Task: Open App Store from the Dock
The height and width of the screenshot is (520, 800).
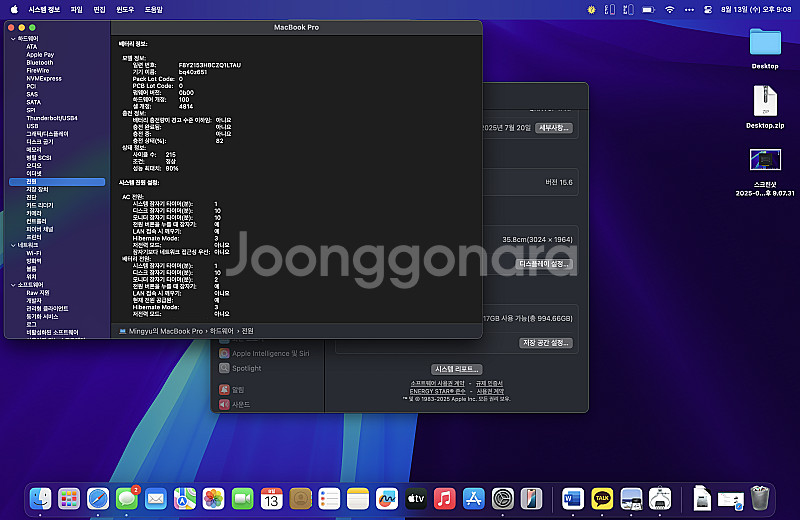Action: coord(473,499)
